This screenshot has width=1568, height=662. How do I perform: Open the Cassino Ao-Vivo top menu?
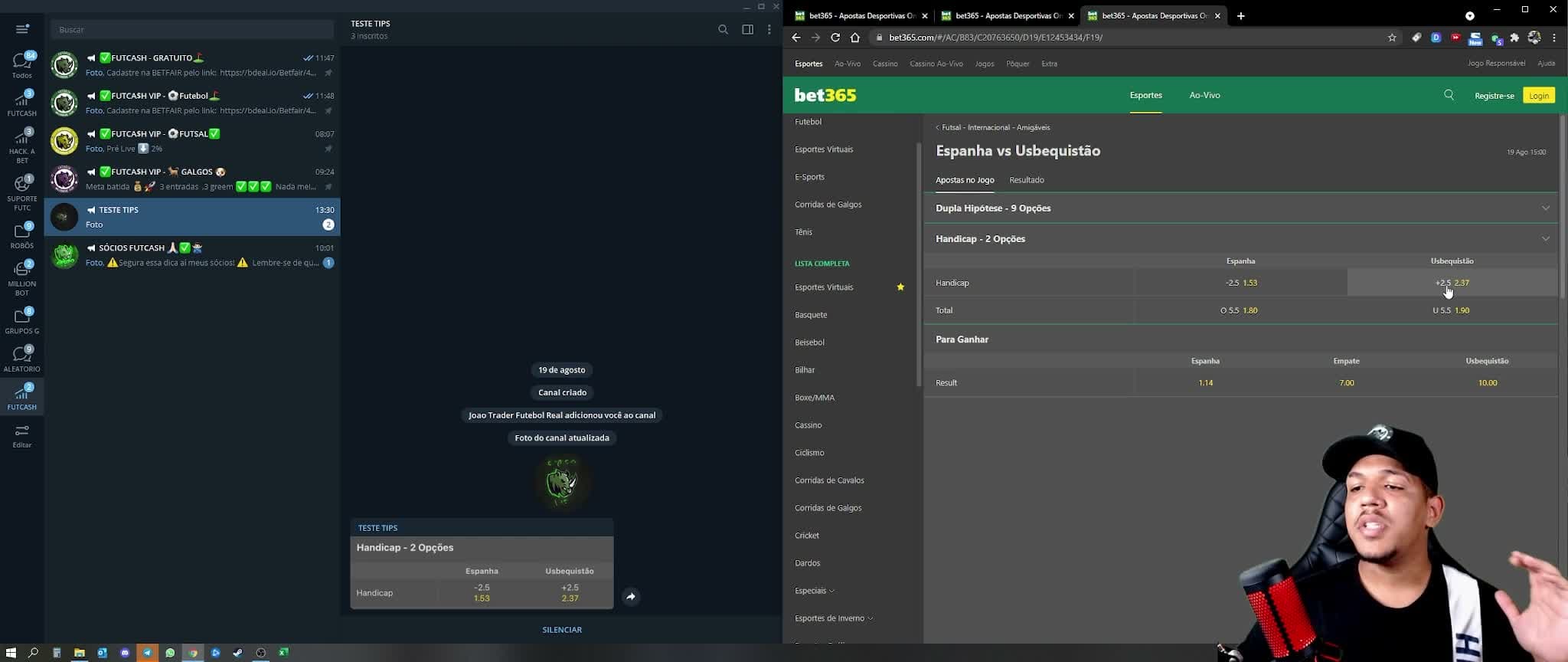coord(936,64)
